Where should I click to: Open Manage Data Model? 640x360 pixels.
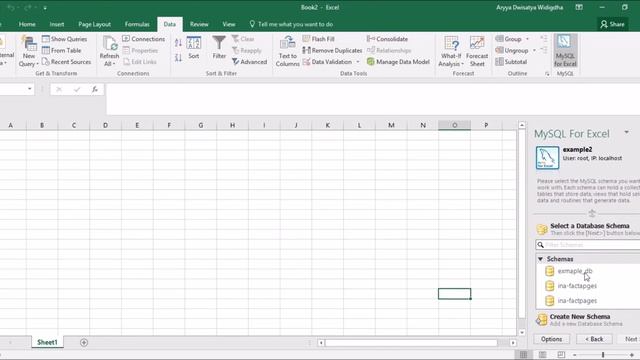coord(398,62)
